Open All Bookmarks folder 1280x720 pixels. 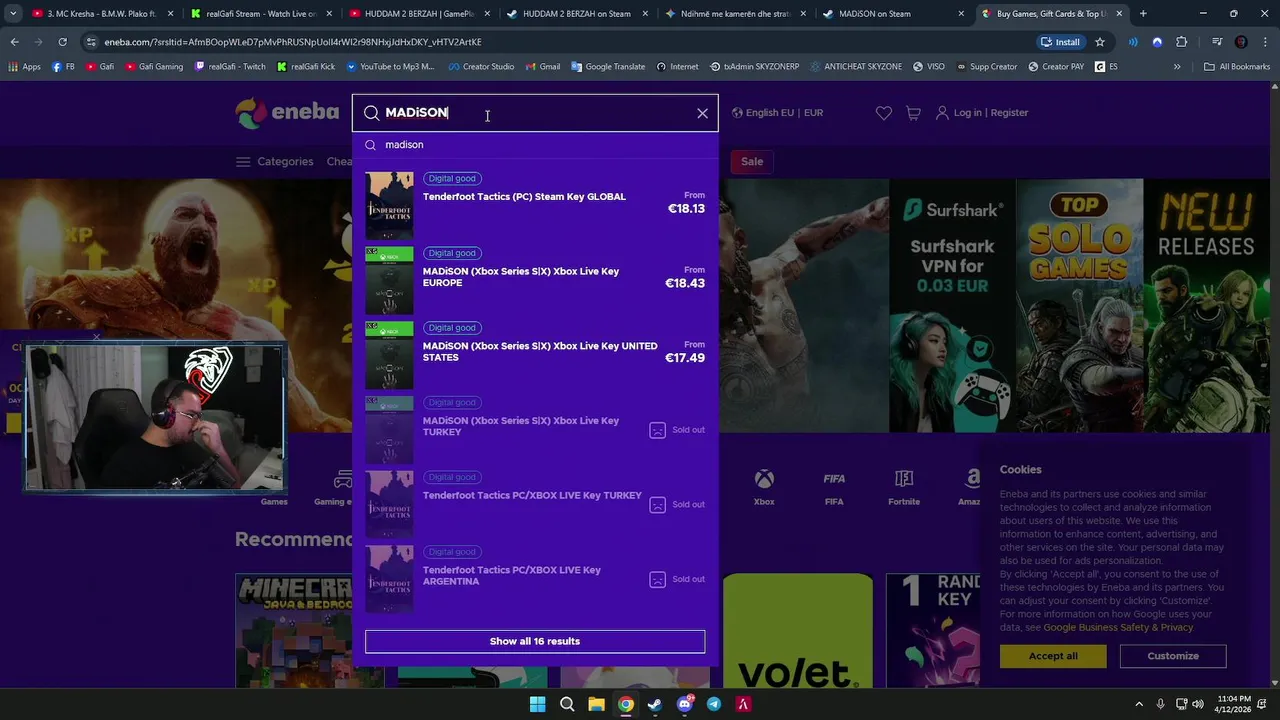(1237, 67)
